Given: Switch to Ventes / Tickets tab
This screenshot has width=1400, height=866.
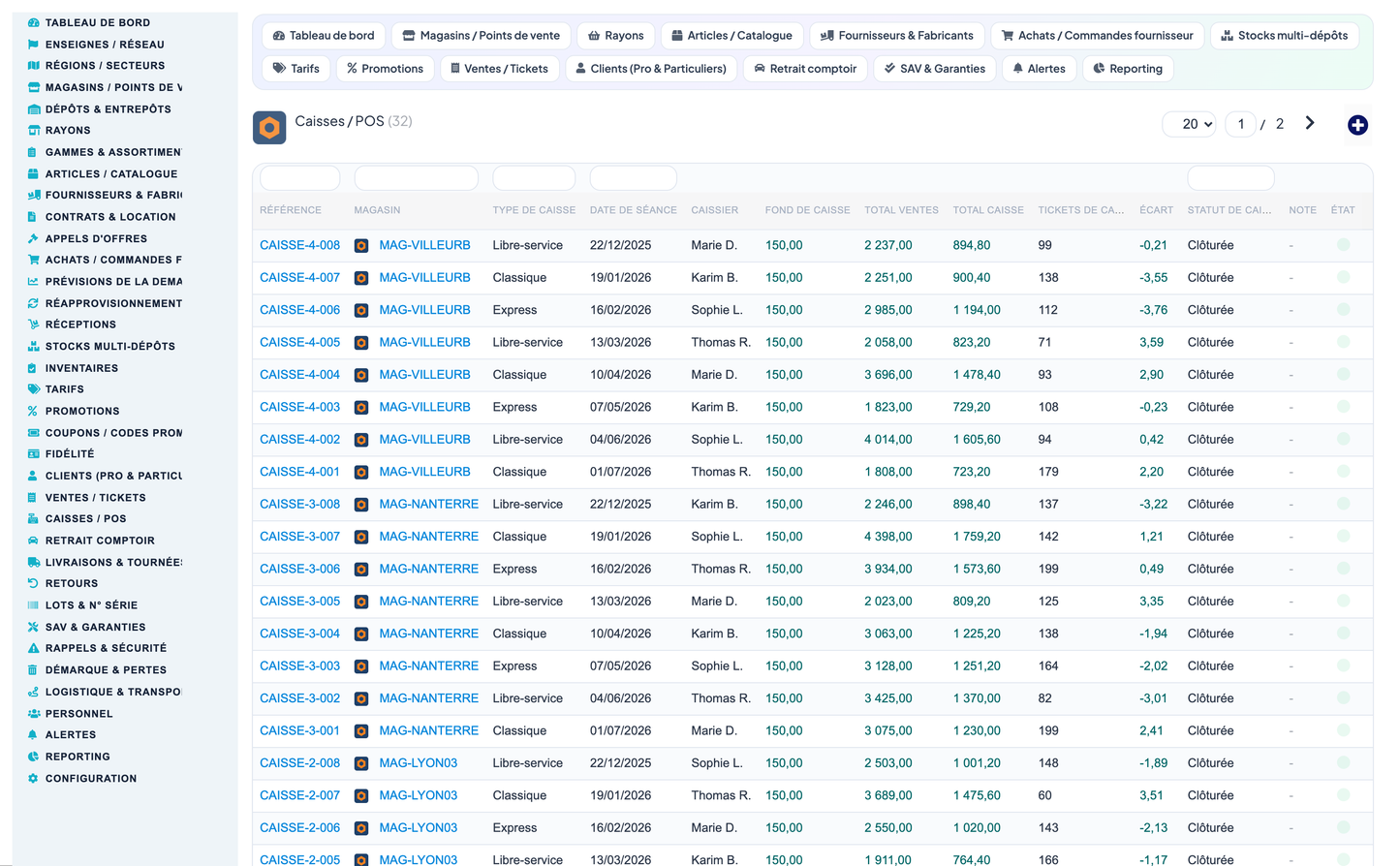Looking at the screenshot, I should pyautogui.click(x=500, y=69).
